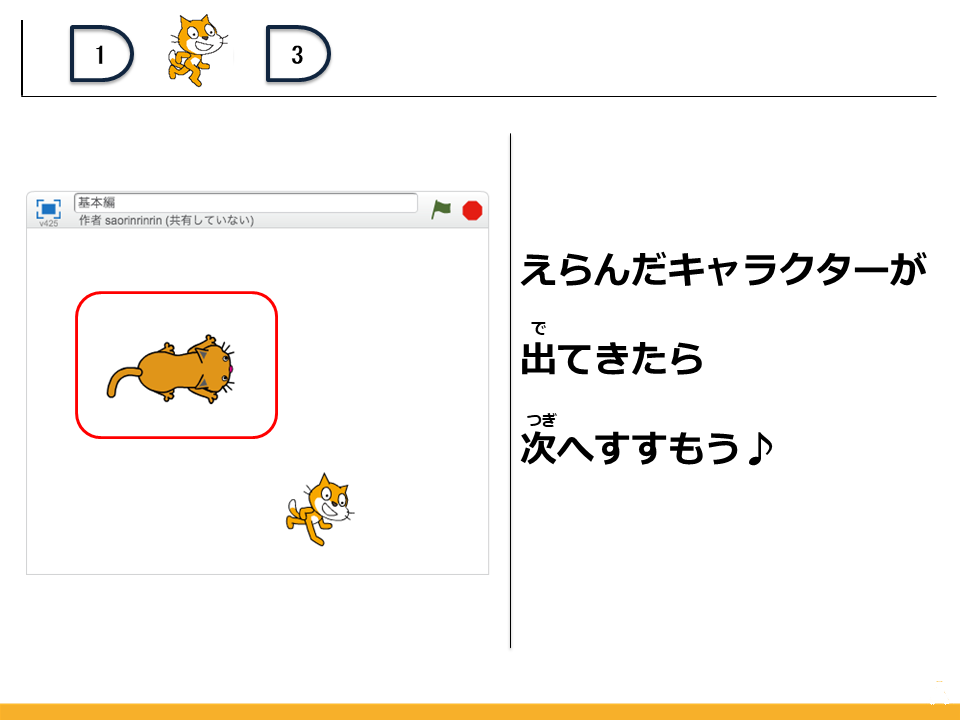Select the text えらんだキャラクターが

[x=724, y=269]
